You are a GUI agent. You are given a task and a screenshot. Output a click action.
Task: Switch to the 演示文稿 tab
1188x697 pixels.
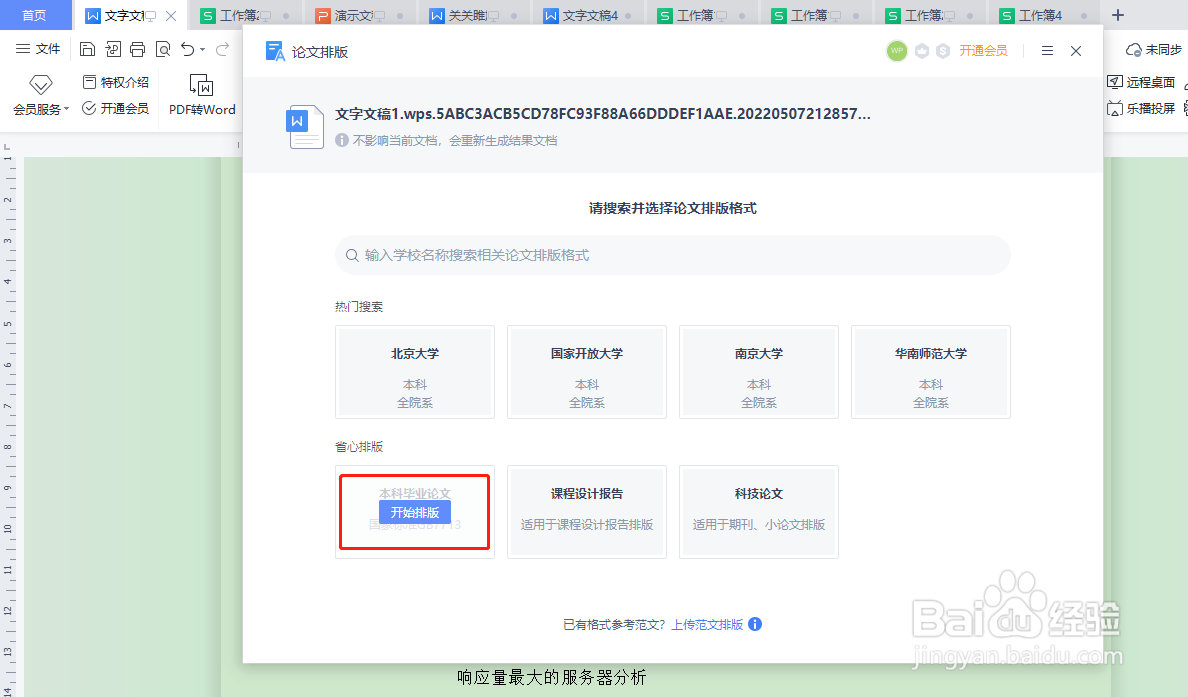pyautogui.click(x=359, y=15)
